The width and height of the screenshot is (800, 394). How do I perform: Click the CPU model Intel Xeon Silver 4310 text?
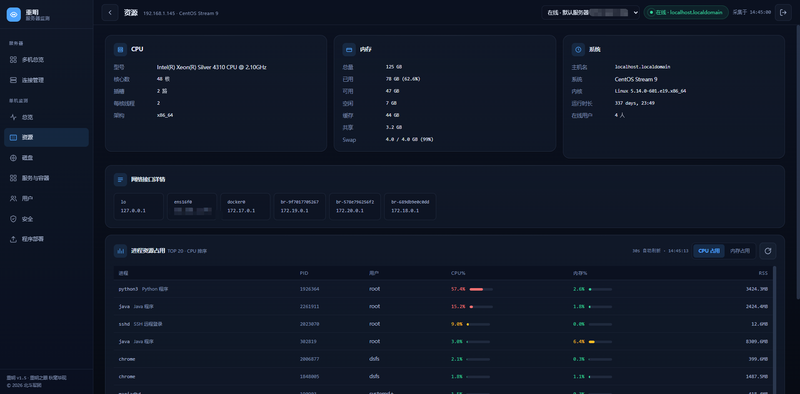[x=212, y=67]
